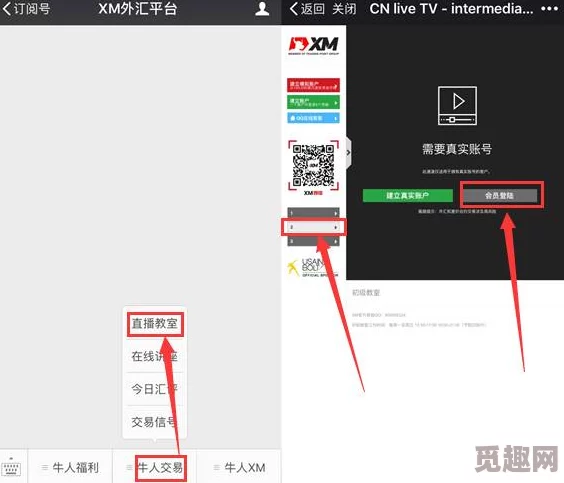
Task: Click the blue QQ online support banner
Action: tap(313, 118)
